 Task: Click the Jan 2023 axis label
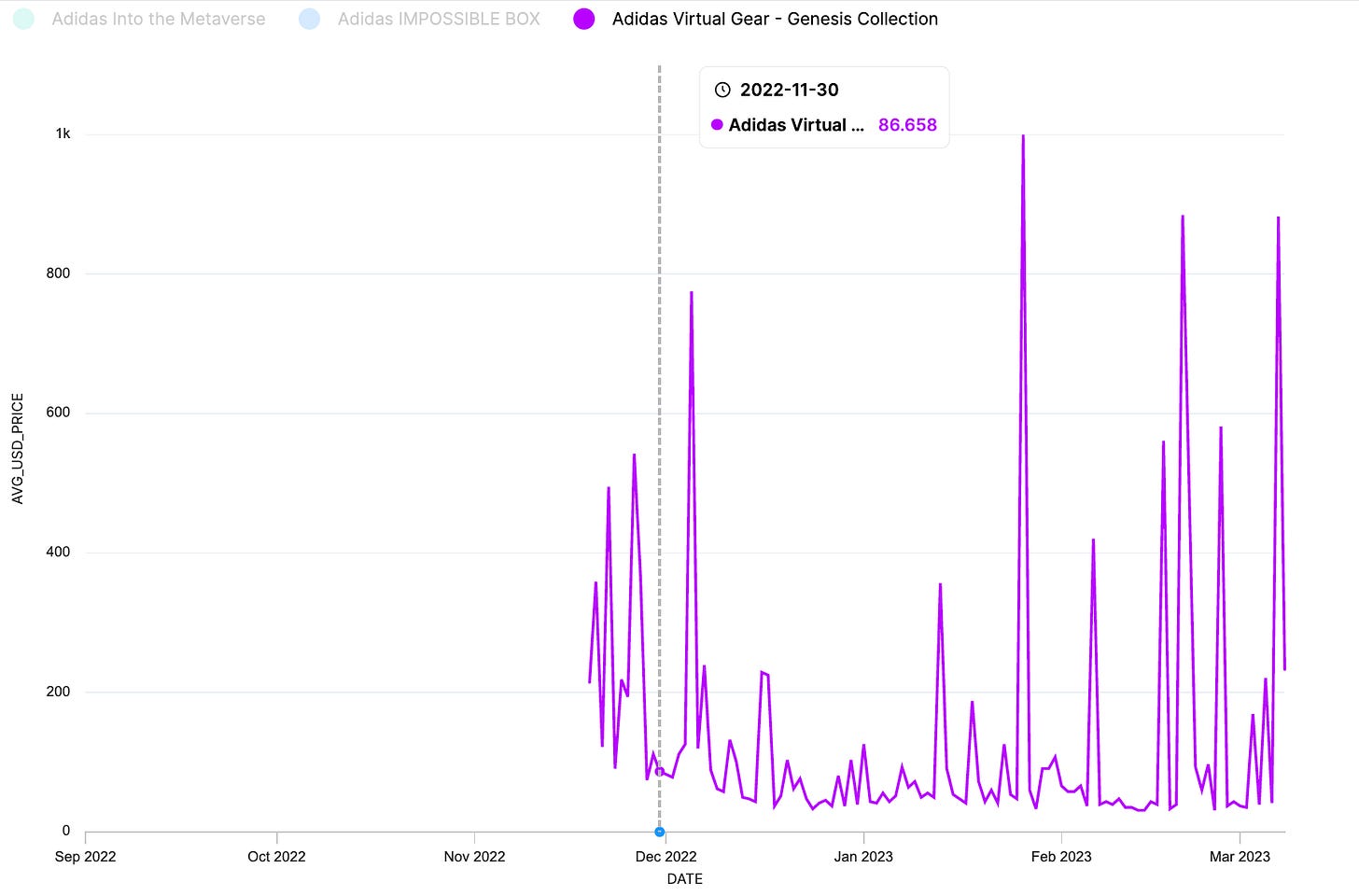click(x=863, y=857)
